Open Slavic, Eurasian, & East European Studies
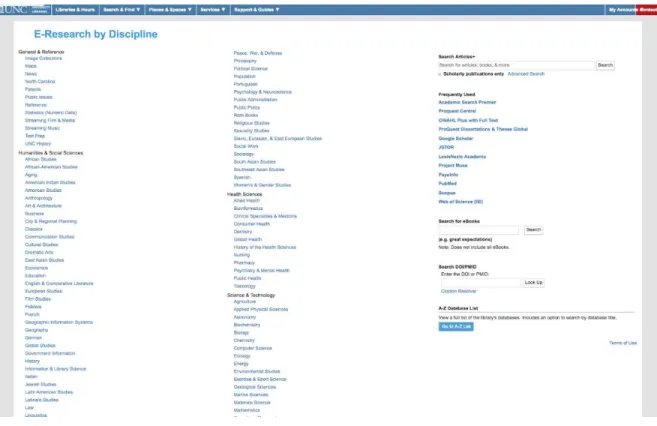 (x=278, y=139)
